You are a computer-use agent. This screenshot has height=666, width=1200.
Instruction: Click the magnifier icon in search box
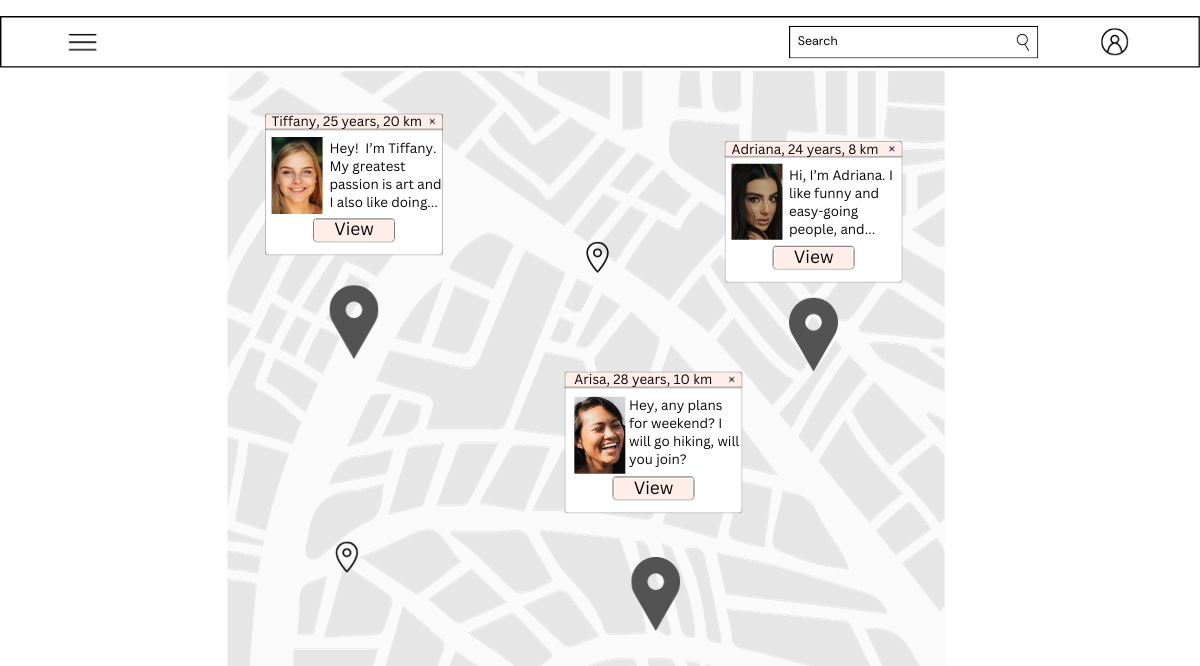coord(1022,41)
